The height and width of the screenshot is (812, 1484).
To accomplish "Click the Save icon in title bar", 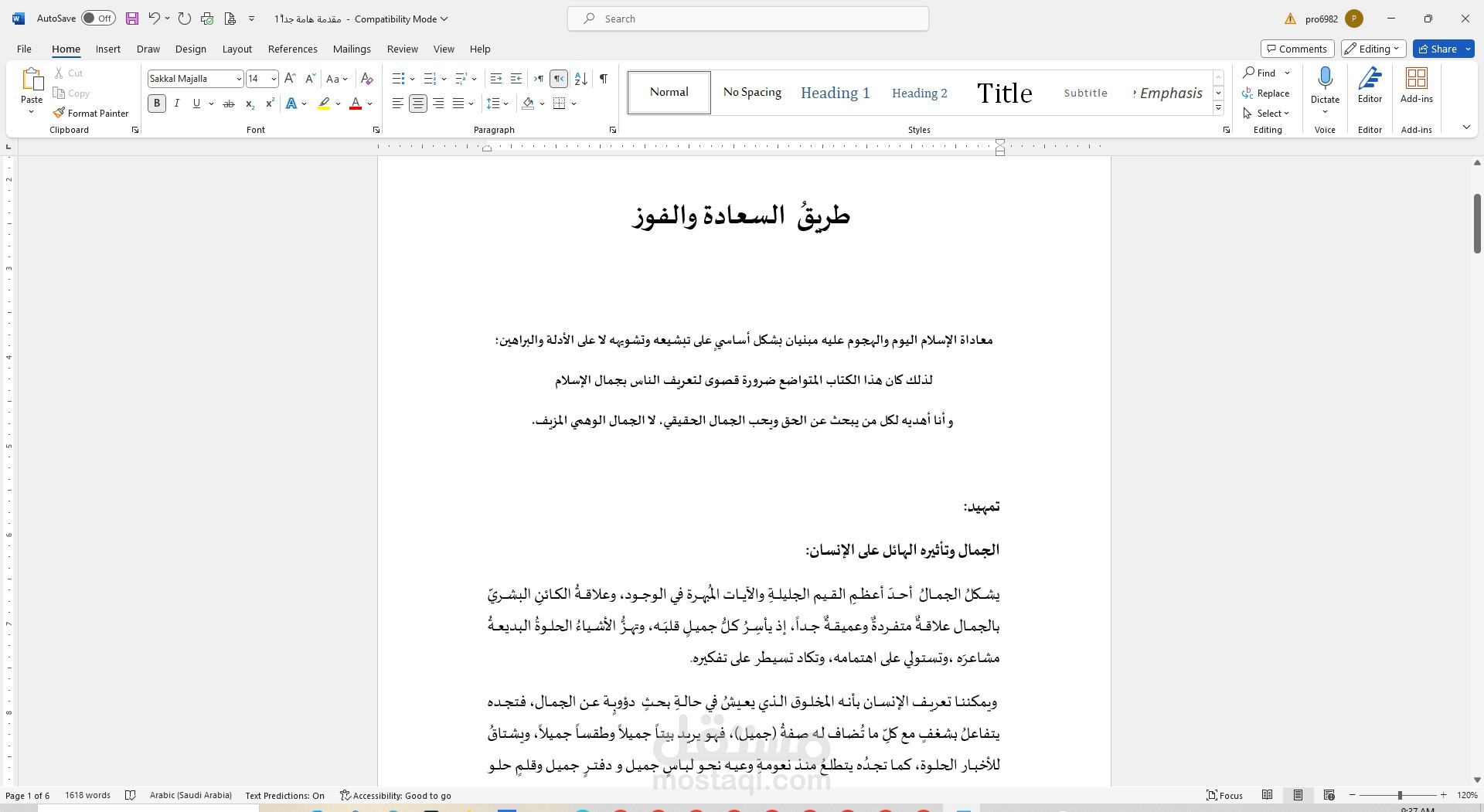I will click(132, 19).
